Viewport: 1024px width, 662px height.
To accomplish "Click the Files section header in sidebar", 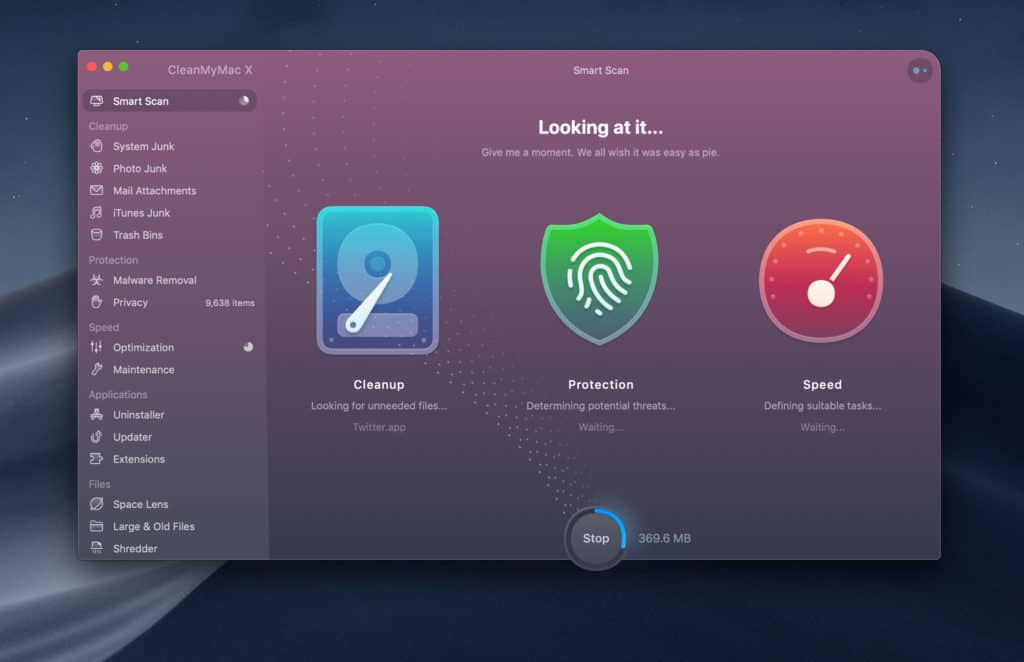I will click(99, 484).
